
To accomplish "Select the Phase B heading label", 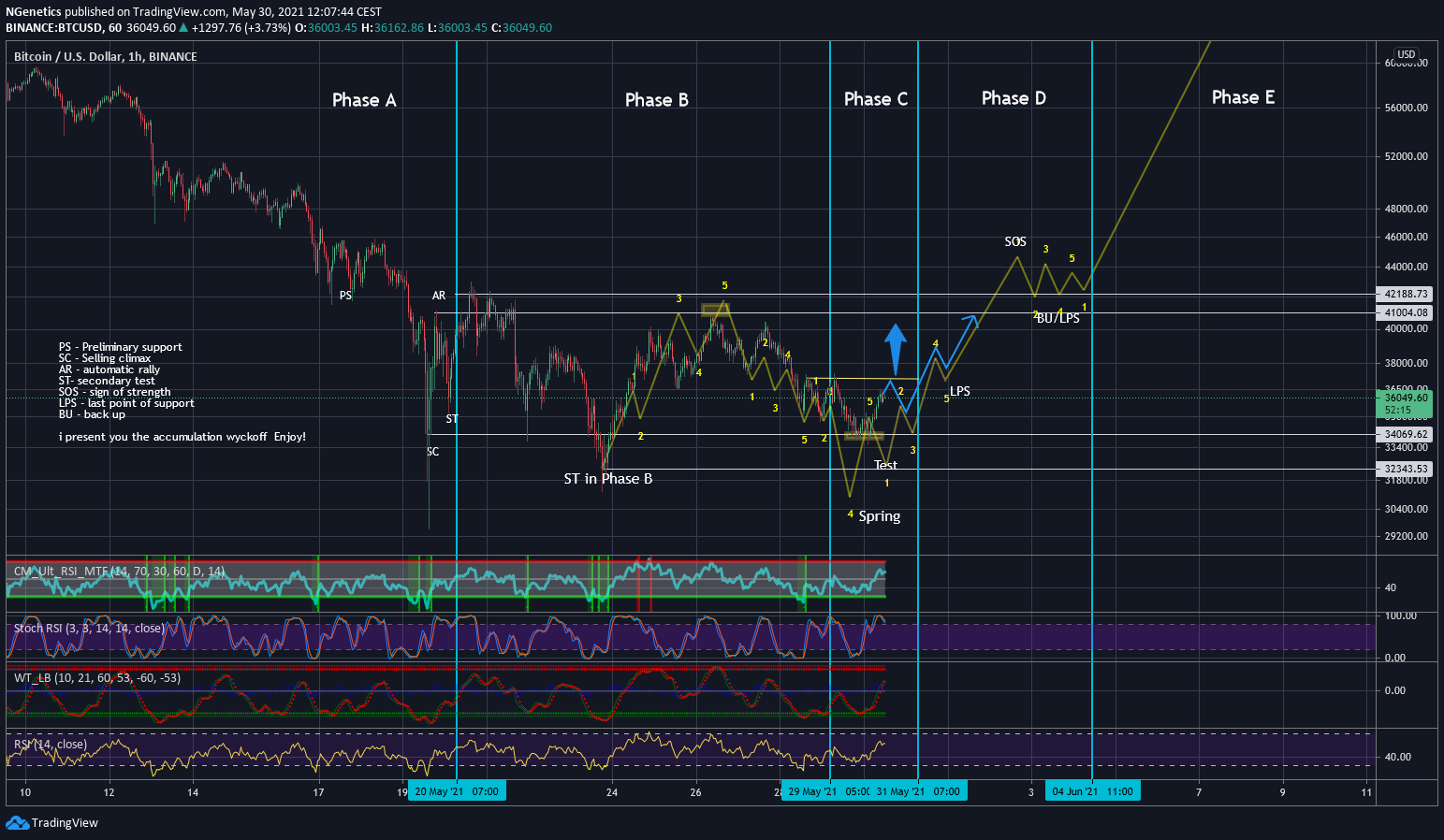I will (656, 100).
